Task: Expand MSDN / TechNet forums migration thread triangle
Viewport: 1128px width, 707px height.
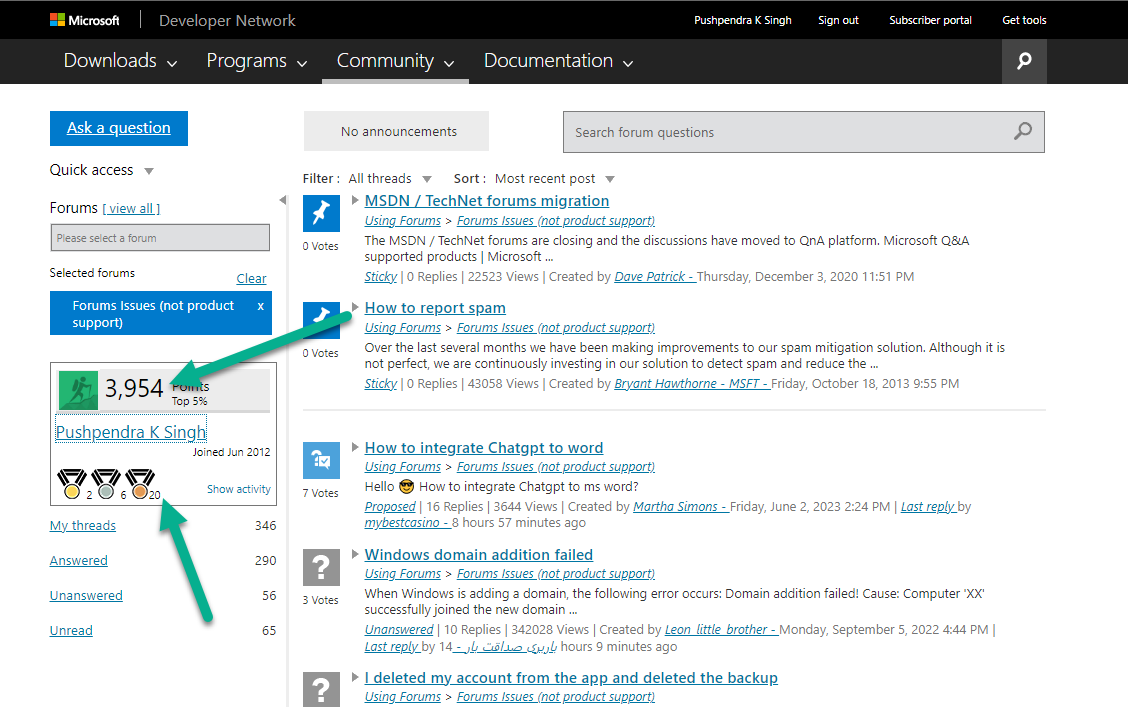Action: 355,200
